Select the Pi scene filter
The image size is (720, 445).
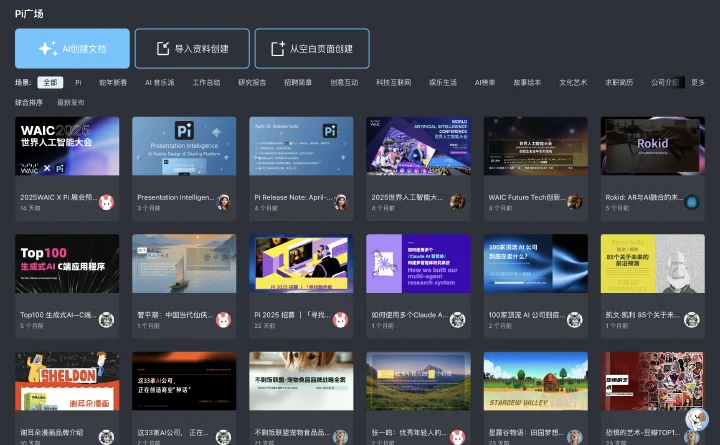click(x=79, y=83)
